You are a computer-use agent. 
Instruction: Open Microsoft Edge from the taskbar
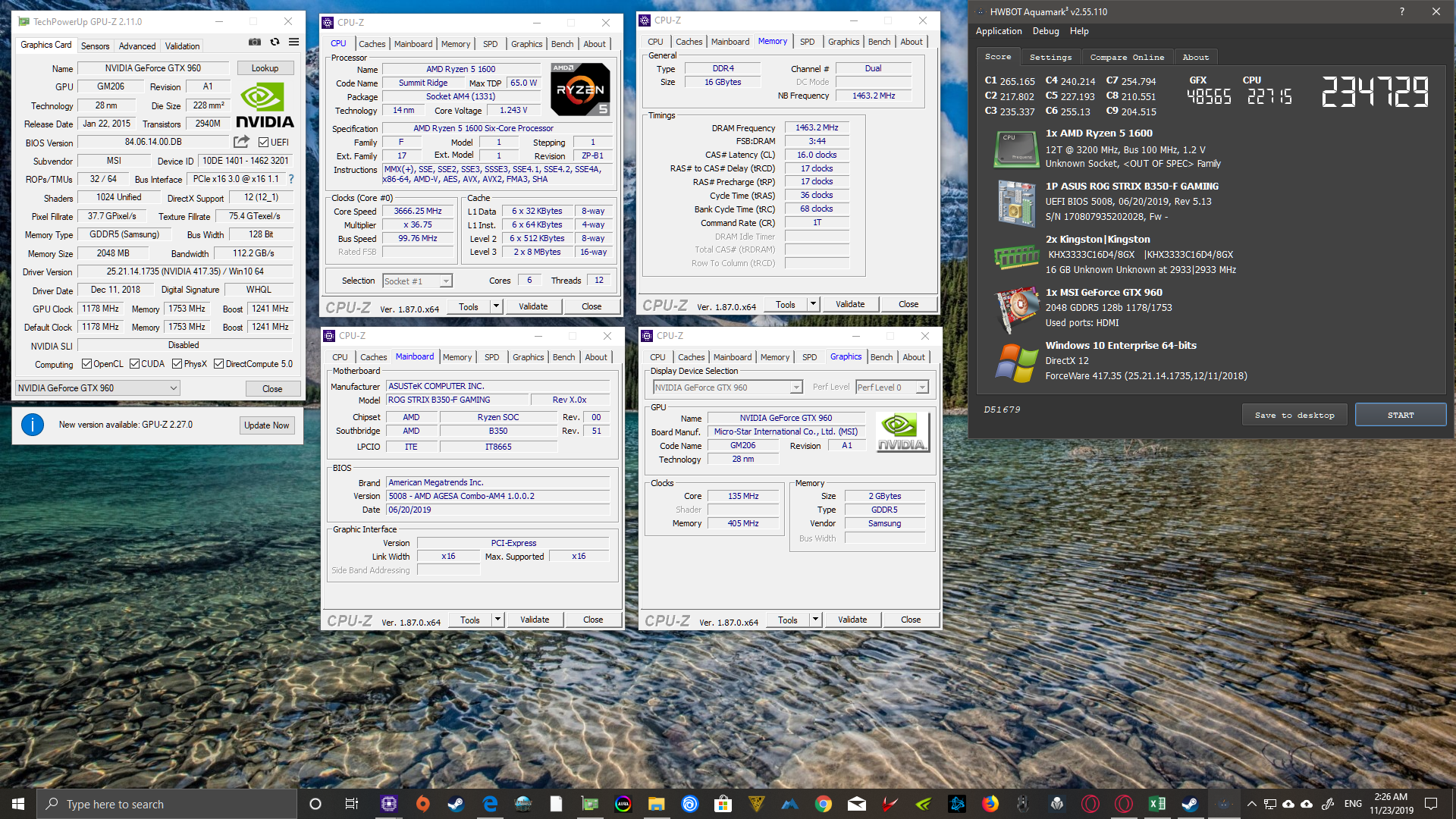(490, 804)
